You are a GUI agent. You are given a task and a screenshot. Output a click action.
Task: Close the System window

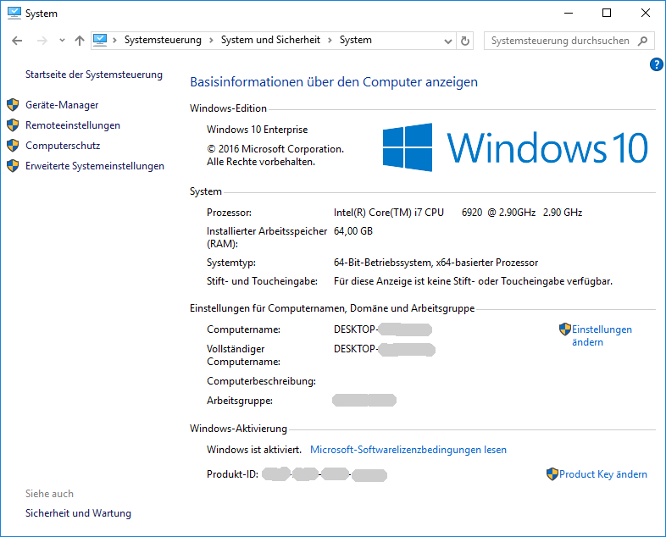pyautogui.click(x=645, y=13)
